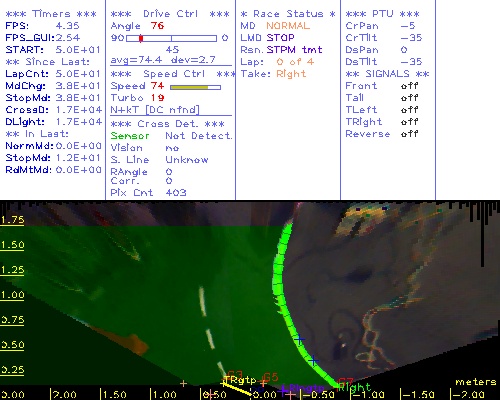Select the Timers panel header
This screenshot has height=400, width=500.
[x=51, y=14]
